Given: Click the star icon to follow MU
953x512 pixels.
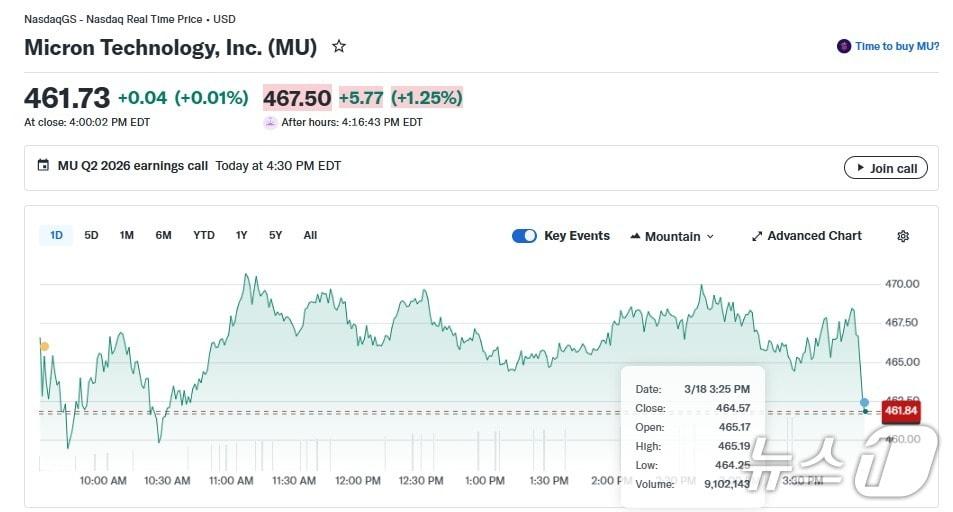Looking at the screenshot, I should 339,46.
